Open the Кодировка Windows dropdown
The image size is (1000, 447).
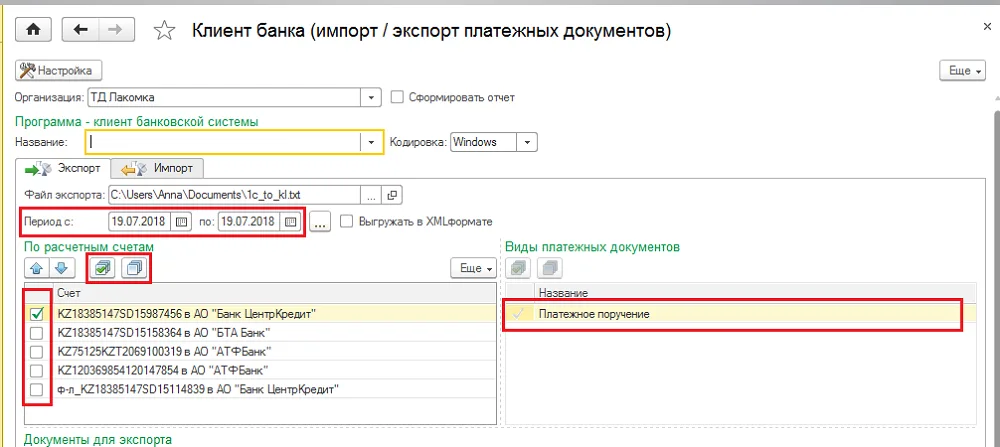coord(527,142)
